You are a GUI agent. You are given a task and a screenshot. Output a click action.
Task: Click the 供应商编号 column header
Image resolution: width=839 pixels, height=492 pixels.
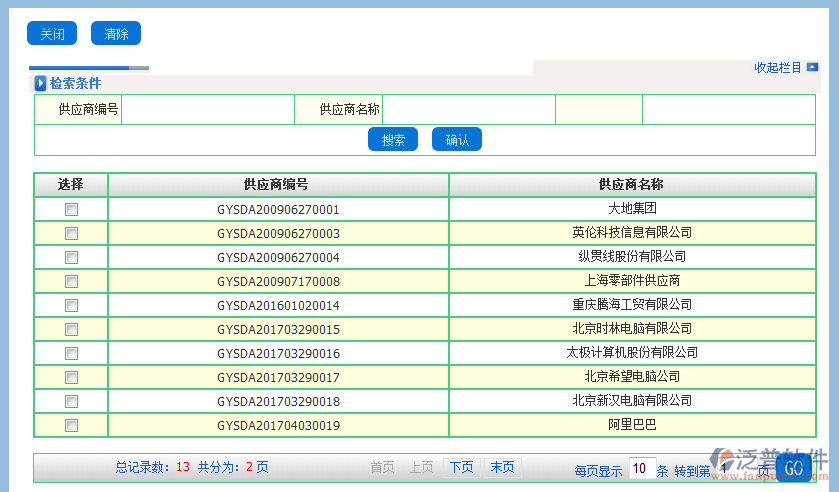tap(277, 185)
